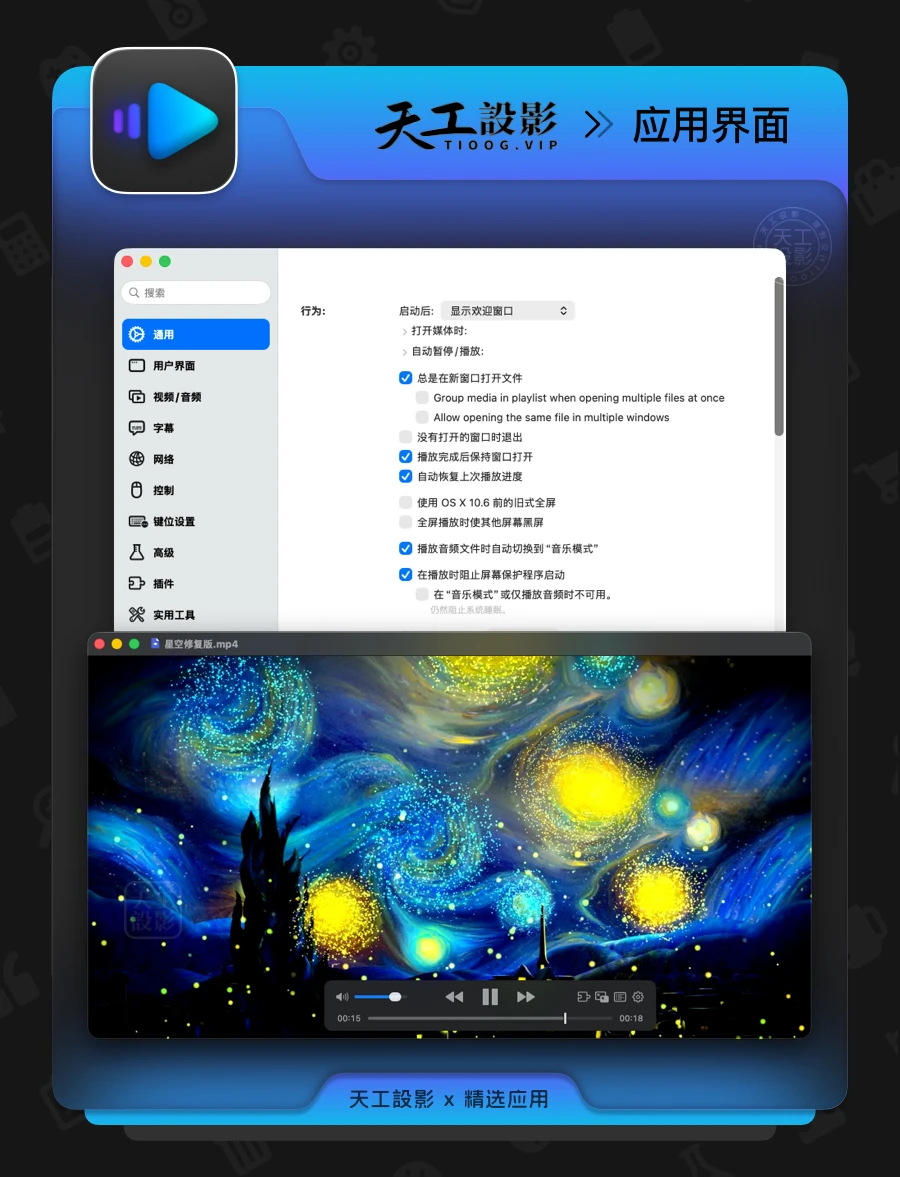
Task: Open 视频/音频 pane via its sidebar icon
Action: (137, 397)
